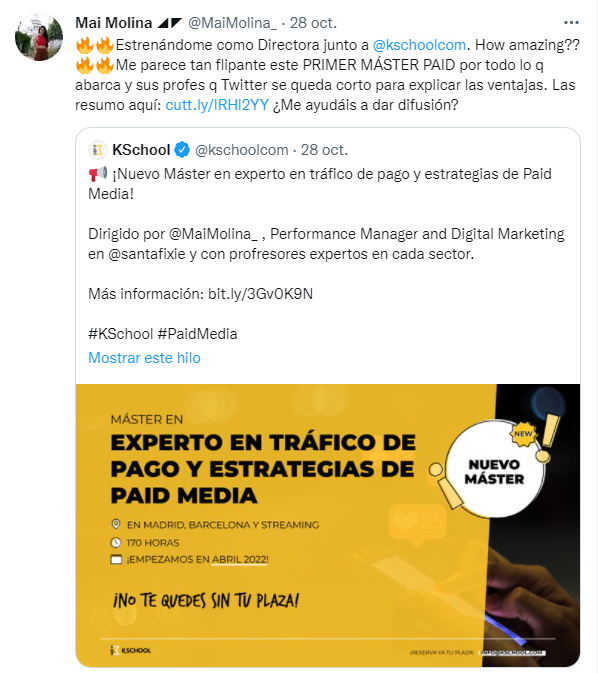The width and height of the screenshot is (598, 673).
Task: Click the red megaphone emoji
Action: coord(98,174)
